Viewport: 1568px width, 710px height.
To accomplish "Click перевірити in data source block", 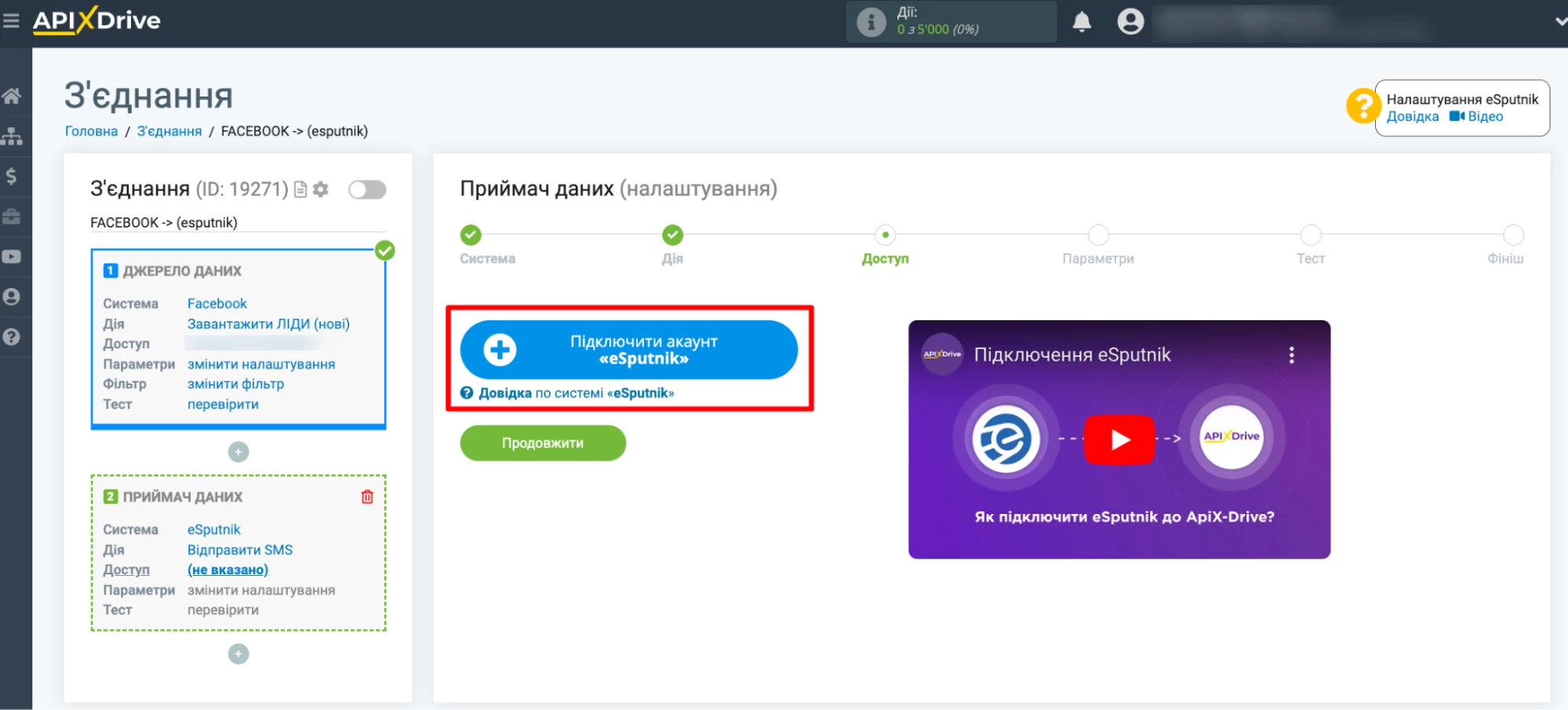I will (223, 404).
